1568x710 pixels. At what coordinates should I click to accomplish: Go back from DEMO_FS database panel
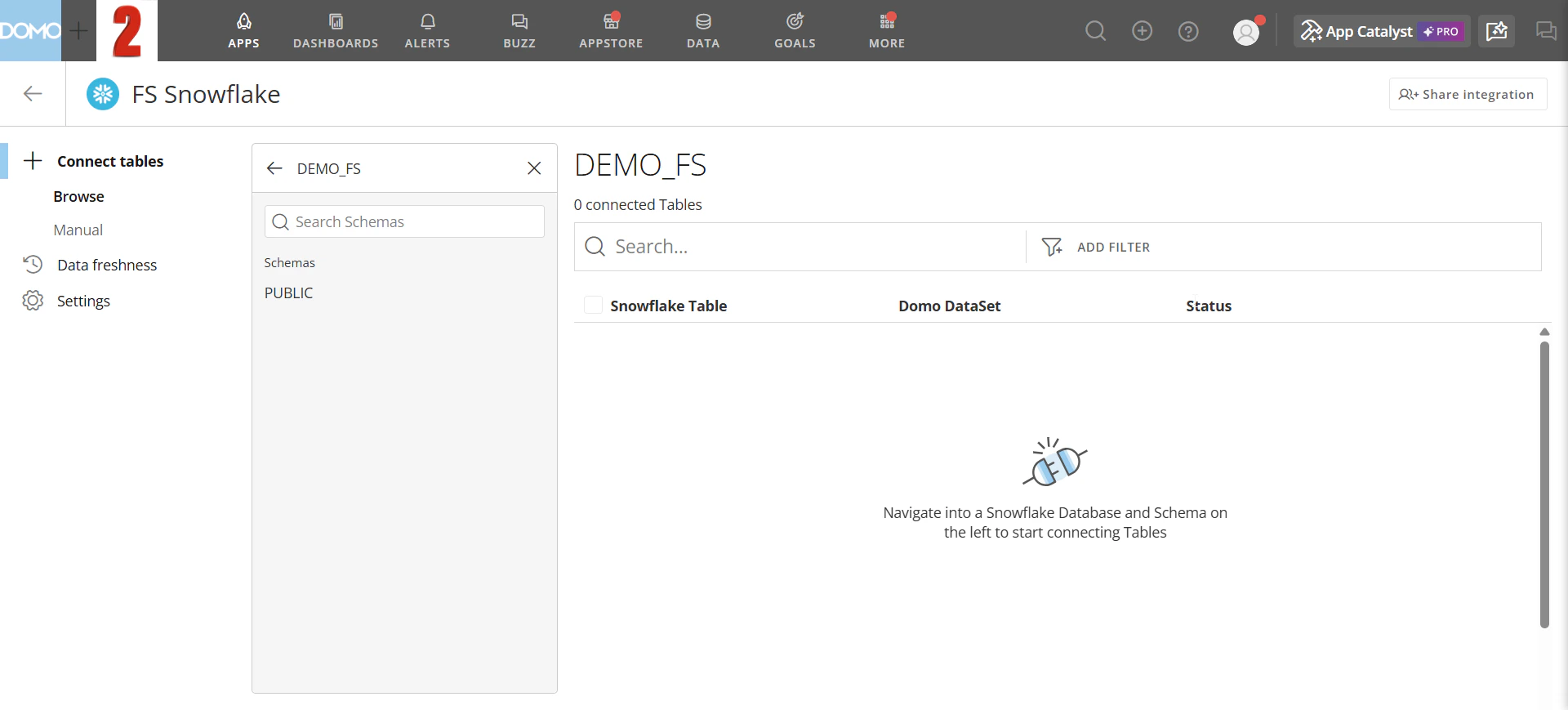pos(274,168)
